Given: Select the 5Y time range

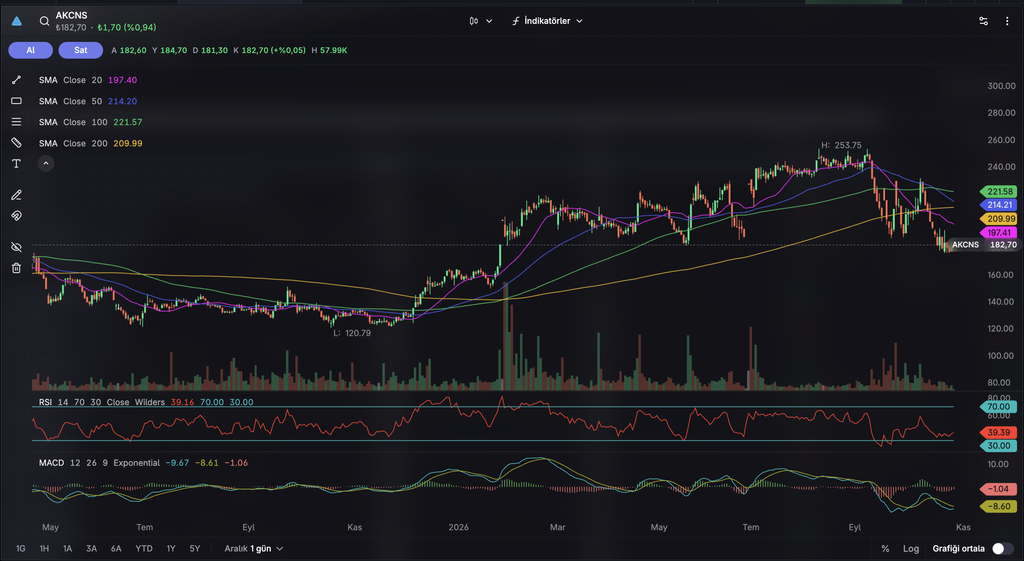Looking at the screenshot, I should (195, 549).
